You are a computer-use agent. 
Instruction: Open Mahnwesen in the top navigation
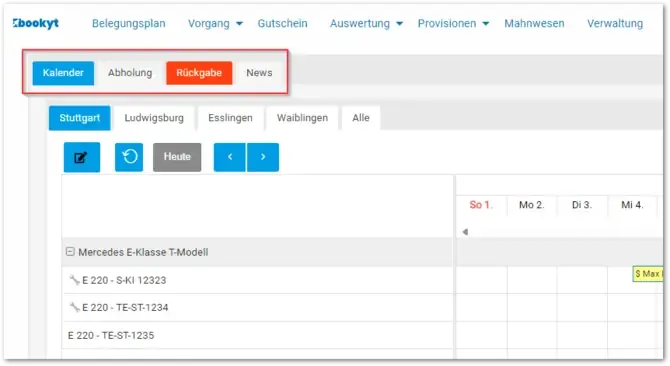tap(534, 23)
